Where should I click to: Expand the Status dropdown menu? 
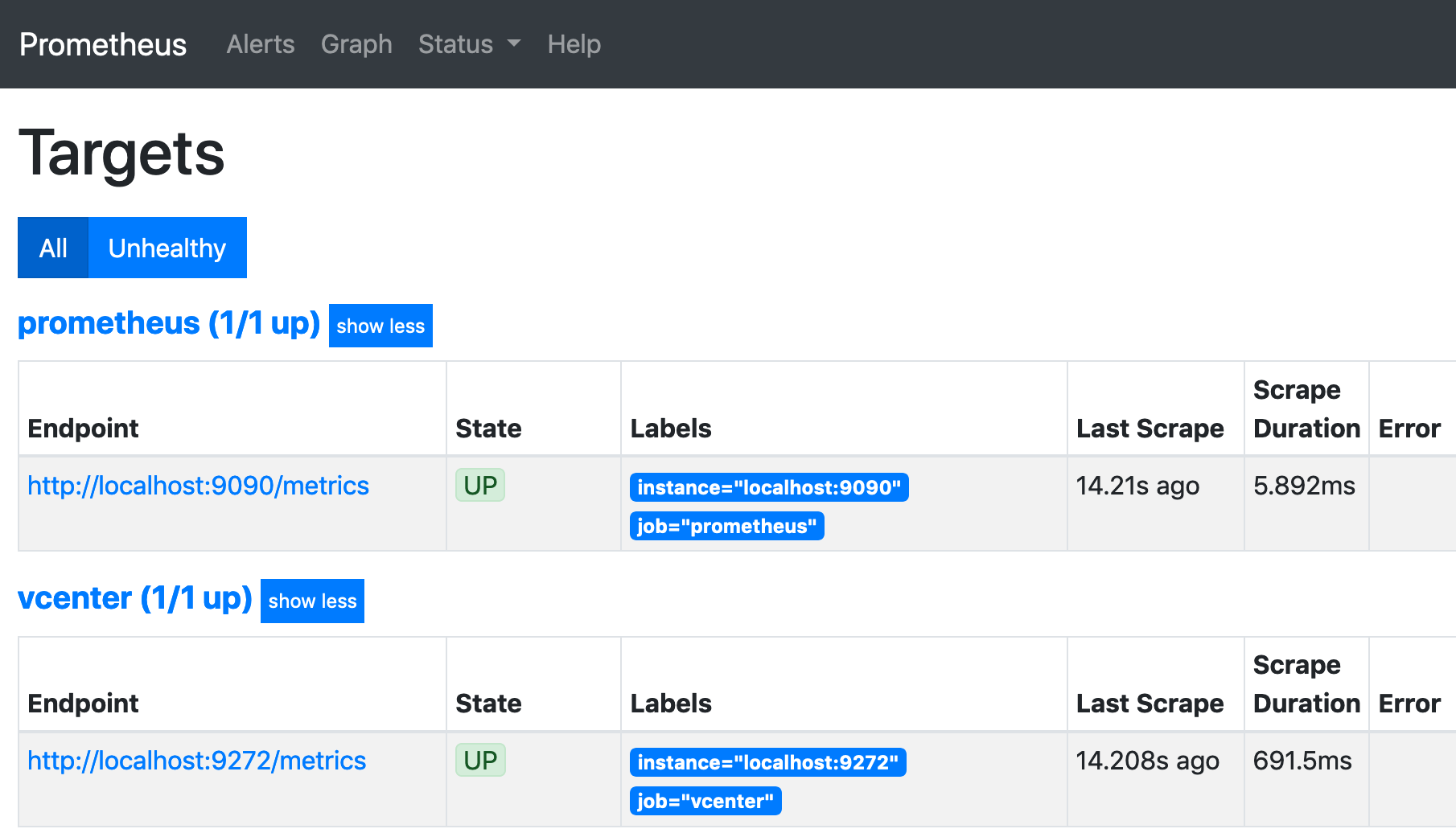click(468, 44)
